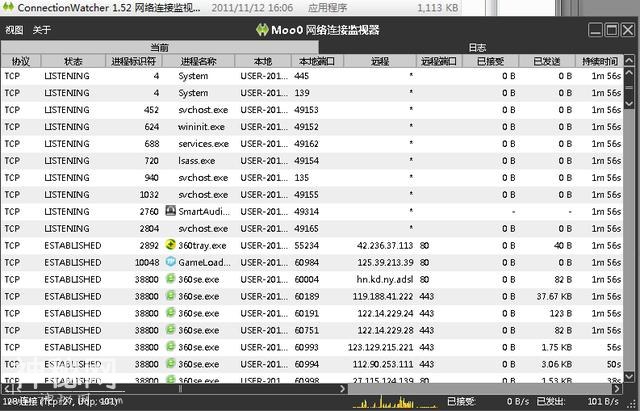Select the SmartAudi... process name
This screenshot has height=411, width=640.
click(x=204, y=211)
